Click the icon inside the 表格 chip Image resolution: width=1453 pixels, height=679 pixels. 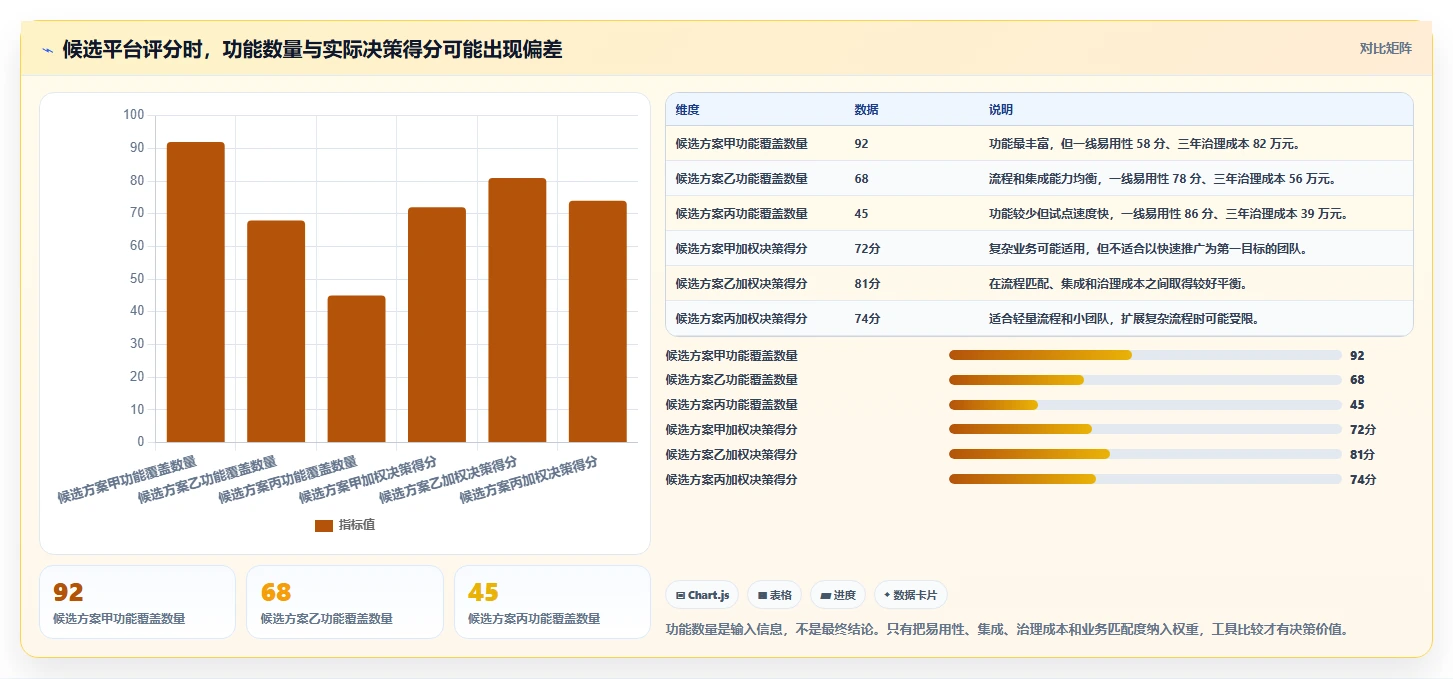763,595
